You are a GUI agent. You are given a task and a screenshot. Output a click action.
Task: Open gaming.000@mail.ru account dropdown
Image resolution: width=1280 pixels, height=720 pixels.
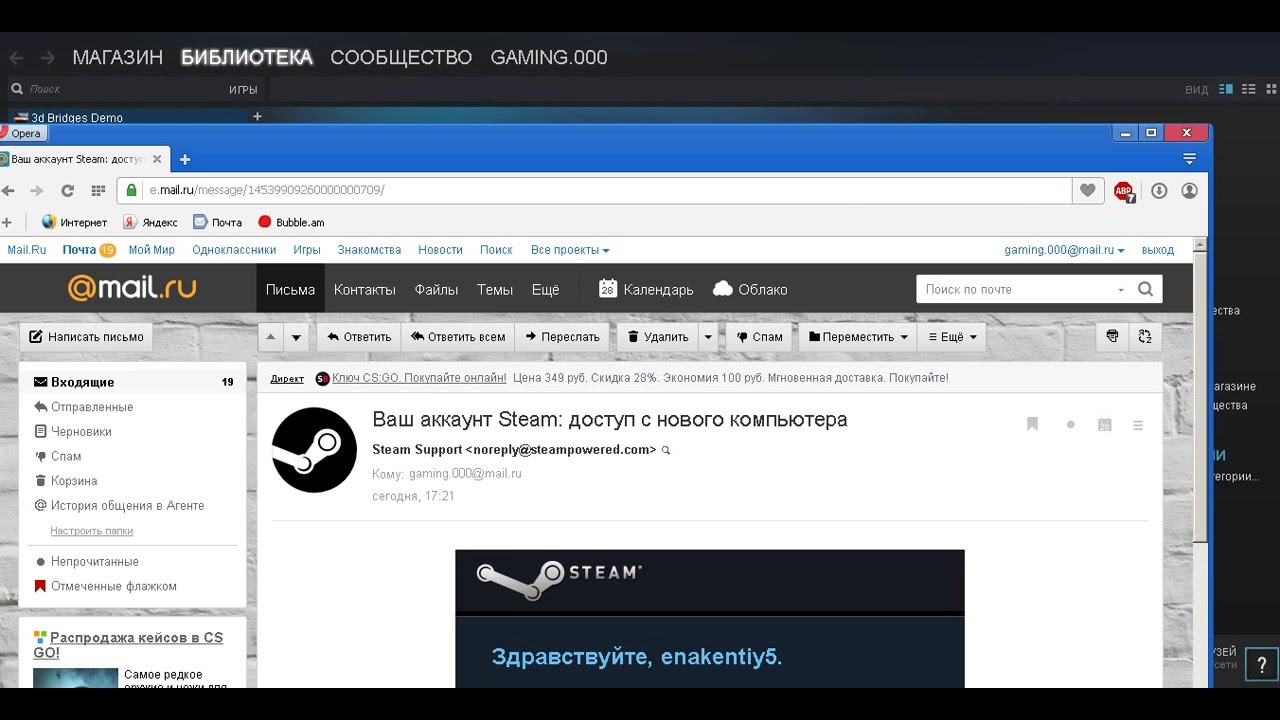pos(1064,250)
